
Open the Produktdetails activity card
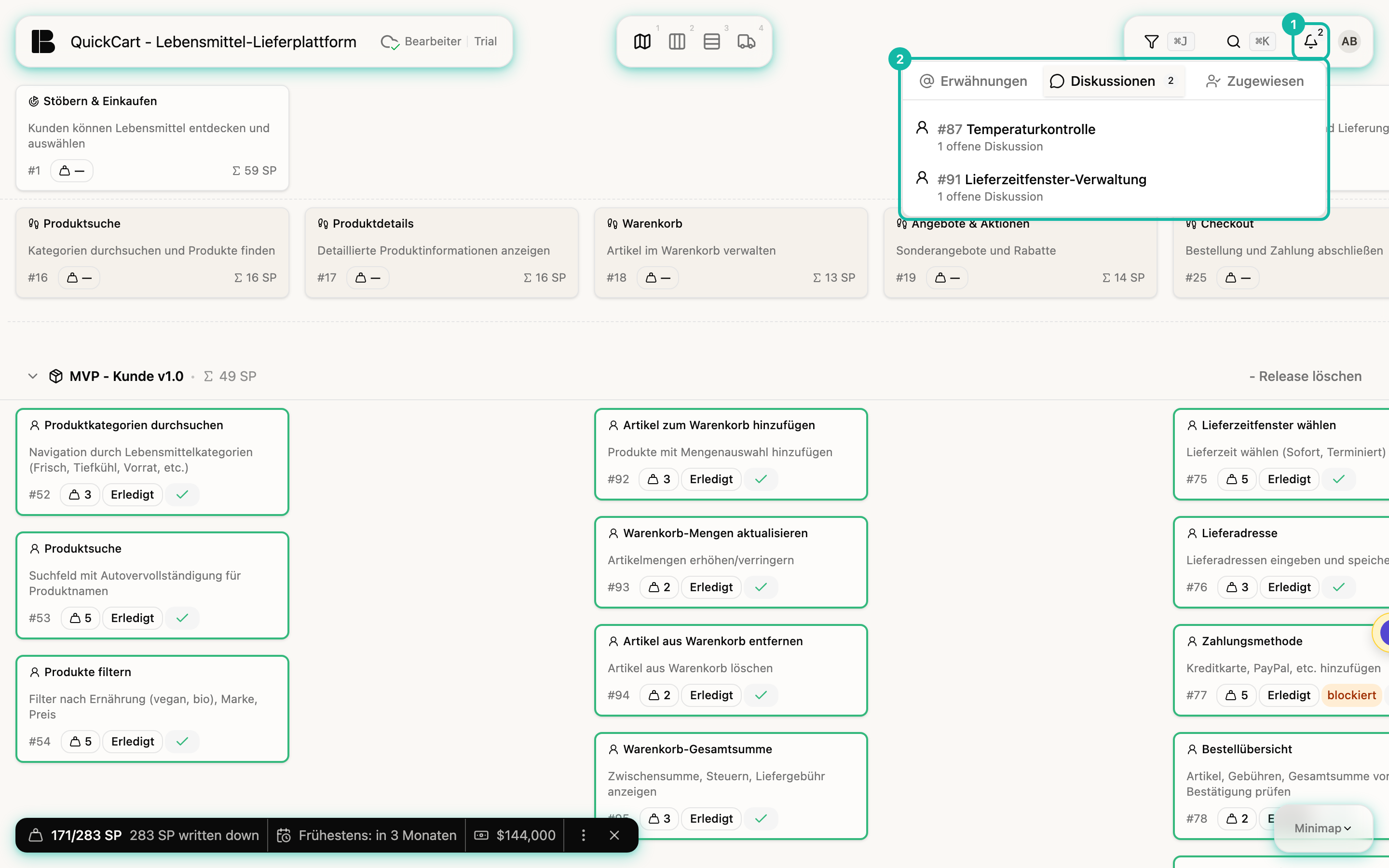tap(441, 253)
